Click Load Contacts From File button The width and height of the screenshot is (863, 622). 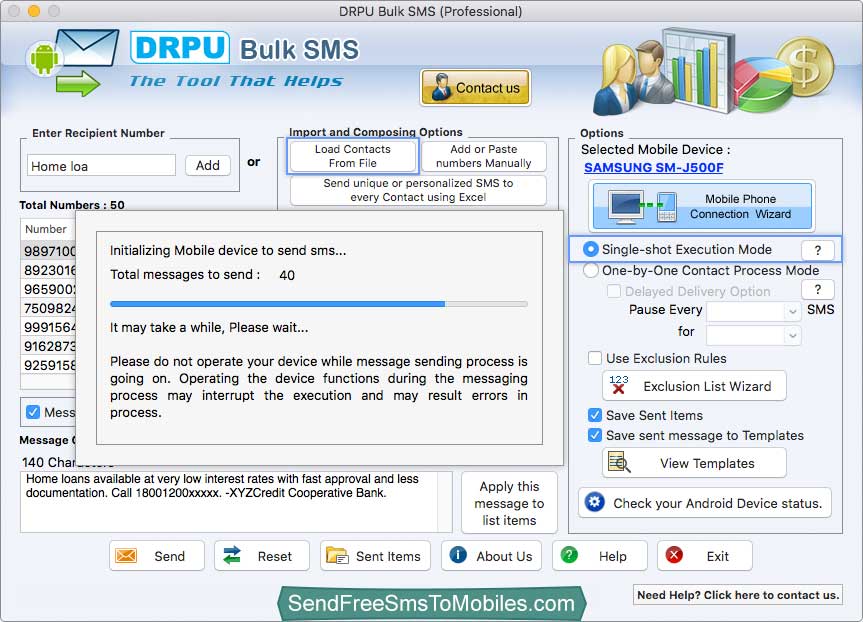click(353, 156)
